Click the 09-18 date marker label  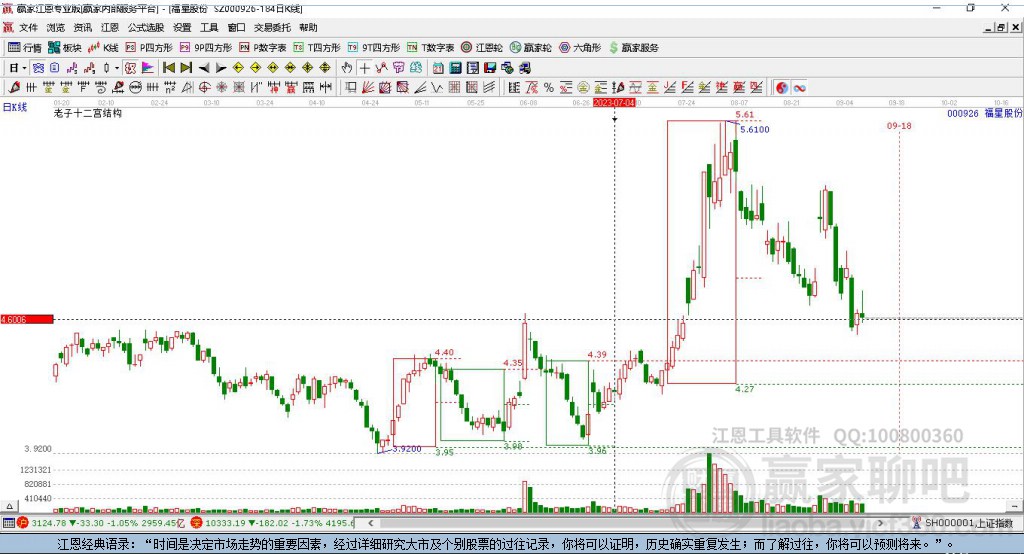899,125
